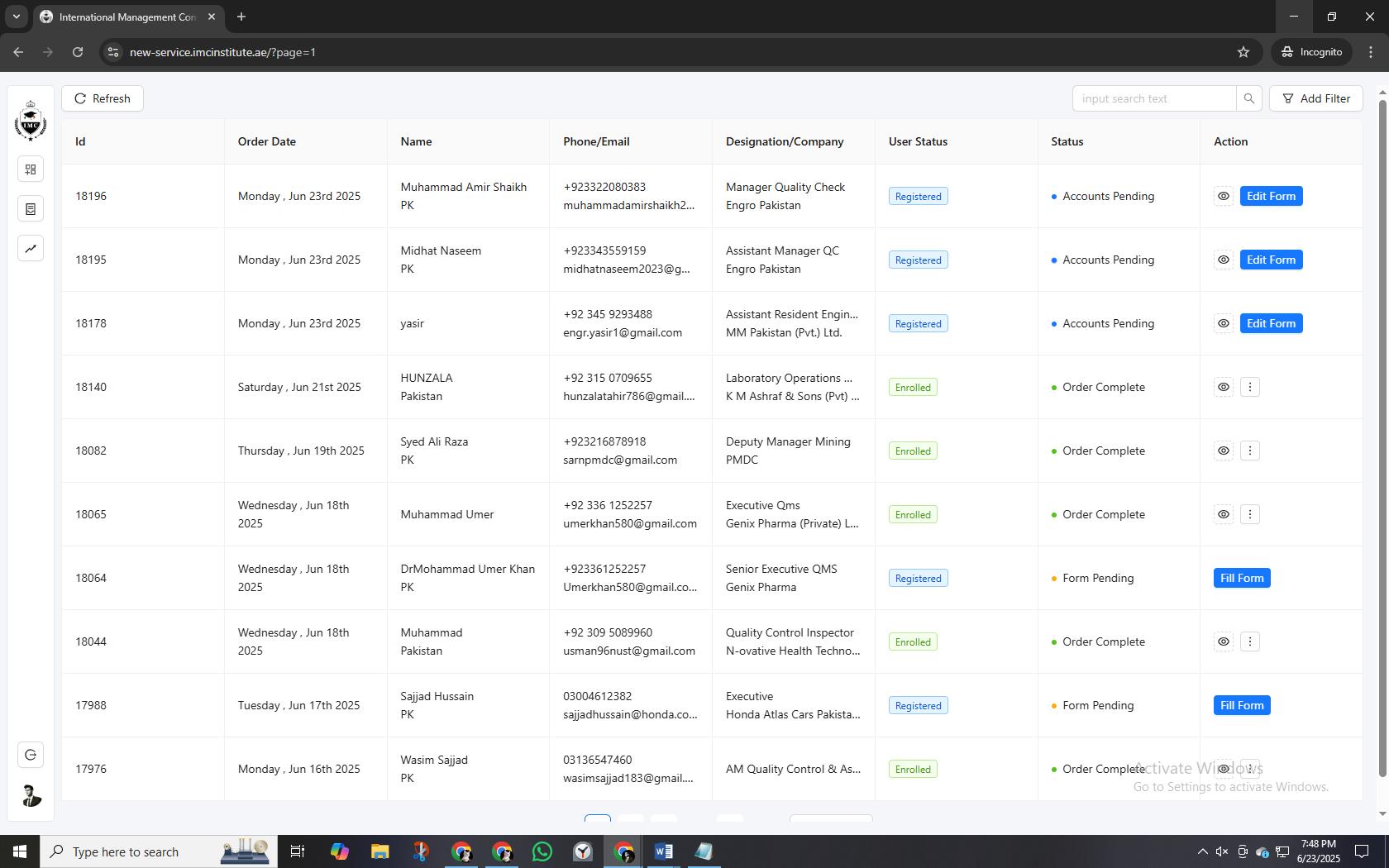This screenshot has height=868, width=1389.
Task: Open site information icon in address bar
Action: [x=113, y=52]
